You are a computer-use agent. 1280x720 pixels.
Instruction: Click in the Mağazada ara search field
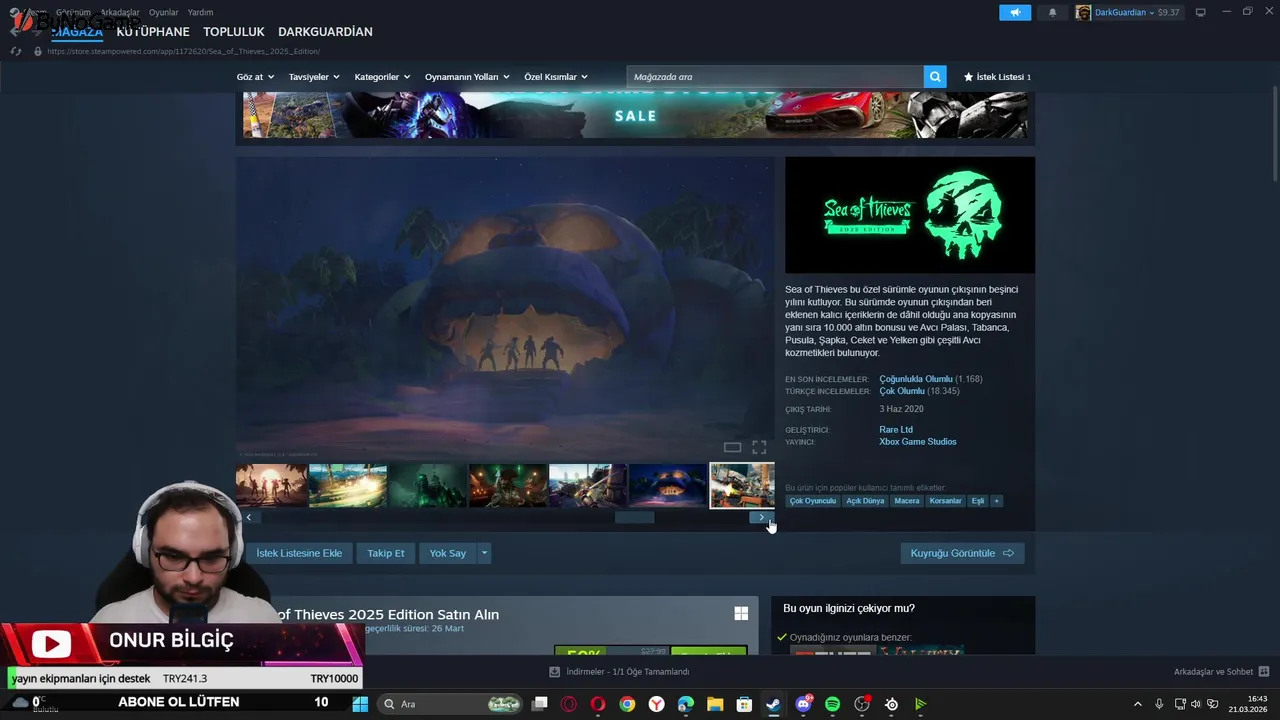click(775, 77)
